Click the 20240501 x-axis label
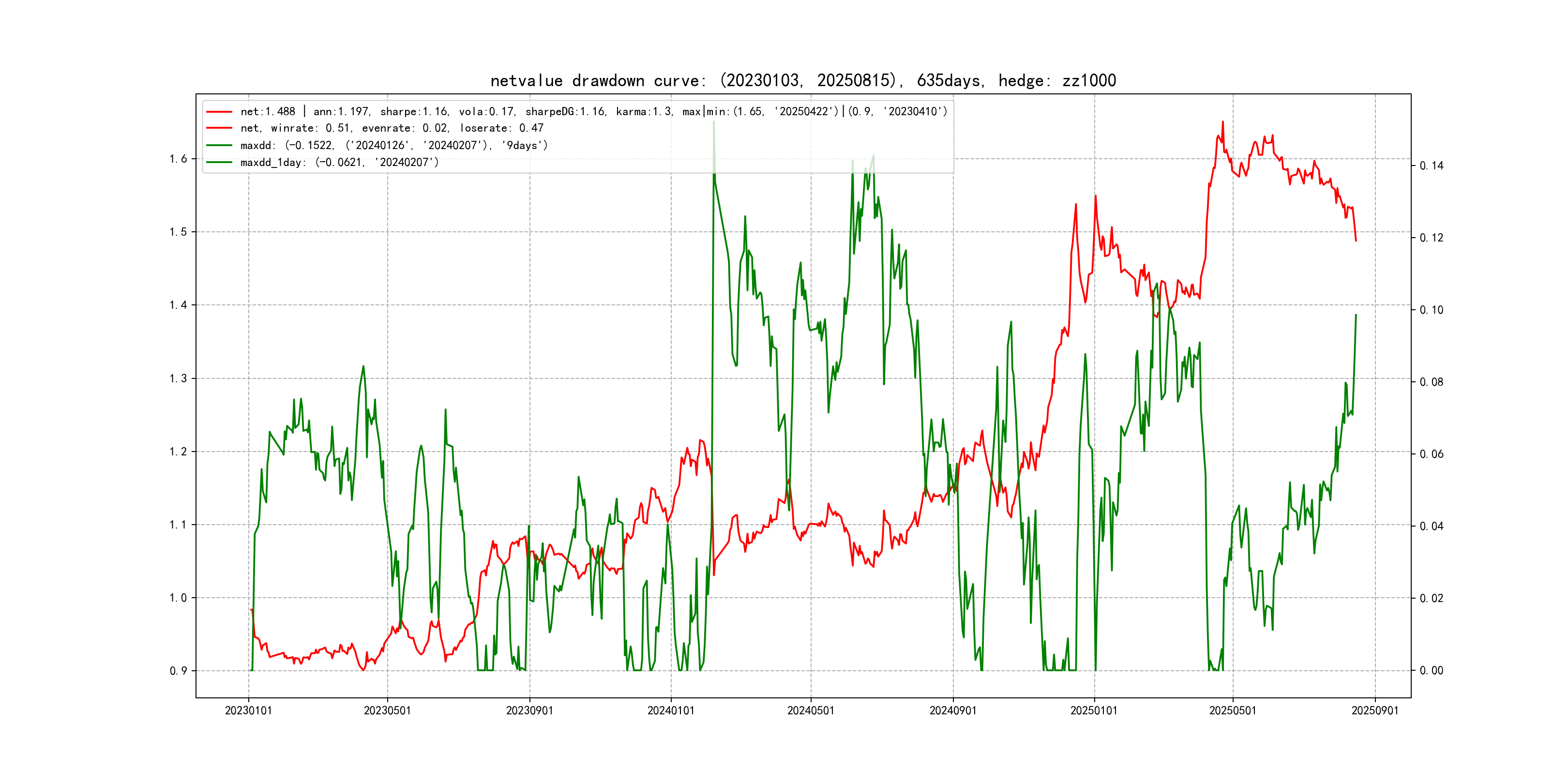The image size is (1568, 784). click(811, 710)
